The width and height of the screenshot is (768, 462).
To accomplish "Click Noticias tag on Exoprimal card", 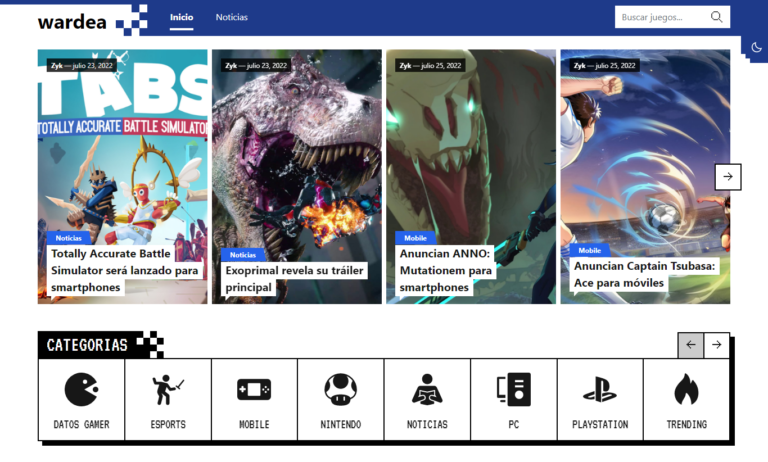I will (243, 255).
